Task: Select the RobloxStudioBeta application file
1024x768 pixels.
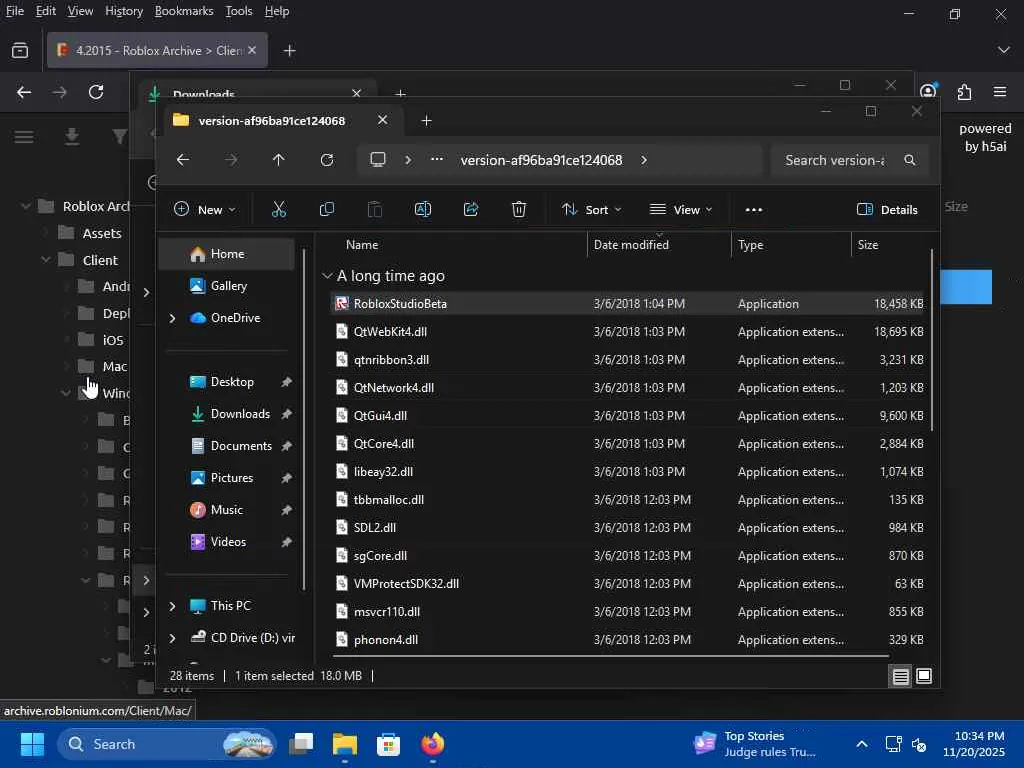Action: click(627, 304)
